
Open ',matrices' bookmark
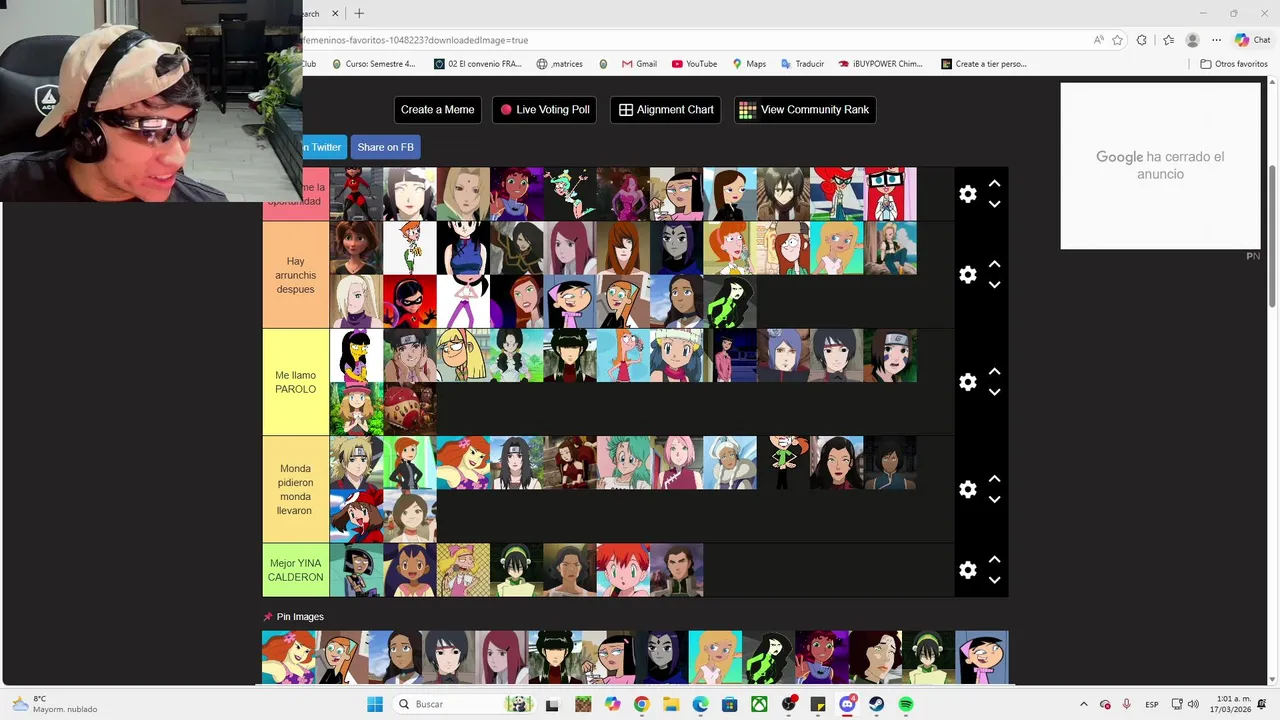pyautogui.click(x=560, y=64)
